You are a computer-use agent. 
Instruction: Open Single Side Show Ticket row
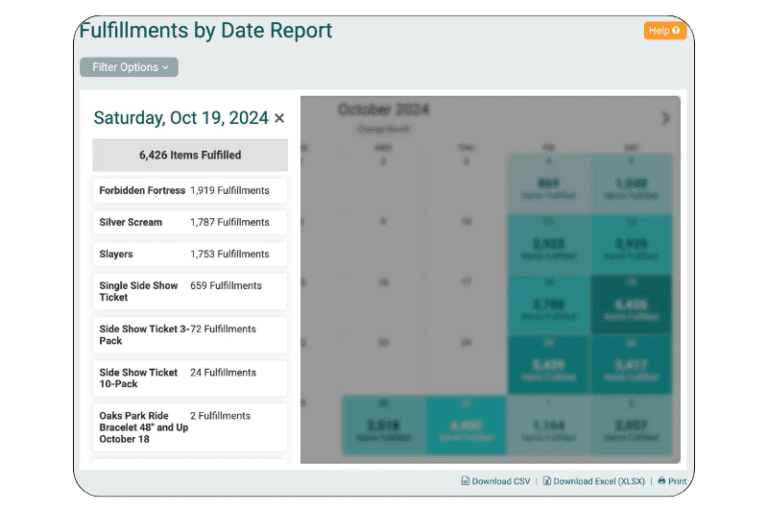click(x=189, y=291)
